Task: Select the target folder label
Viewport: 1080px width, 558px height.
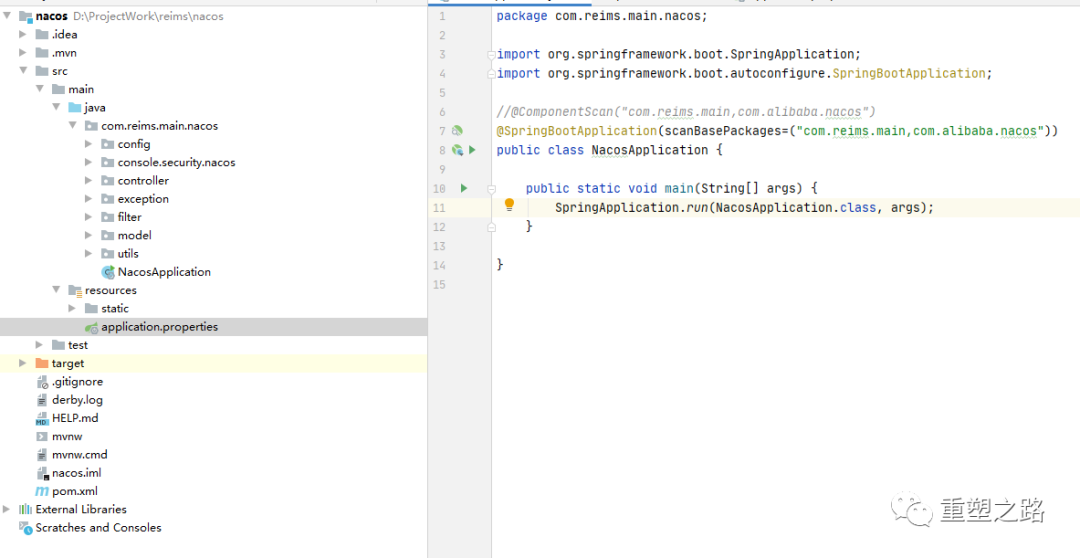Action: click(x=68, y=363)
